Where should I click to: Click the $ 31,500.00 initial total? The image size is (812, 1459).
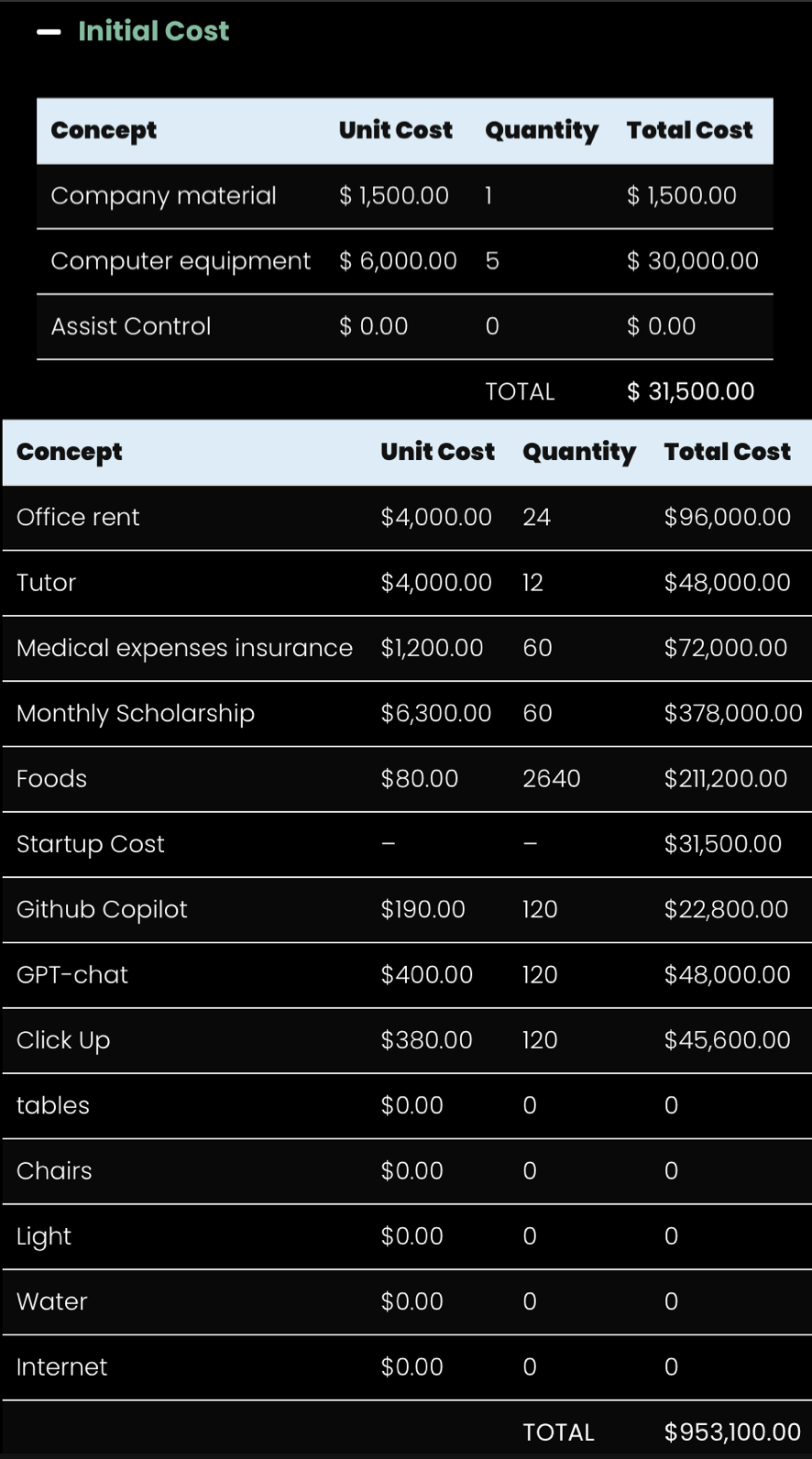[x=690, y=391]
